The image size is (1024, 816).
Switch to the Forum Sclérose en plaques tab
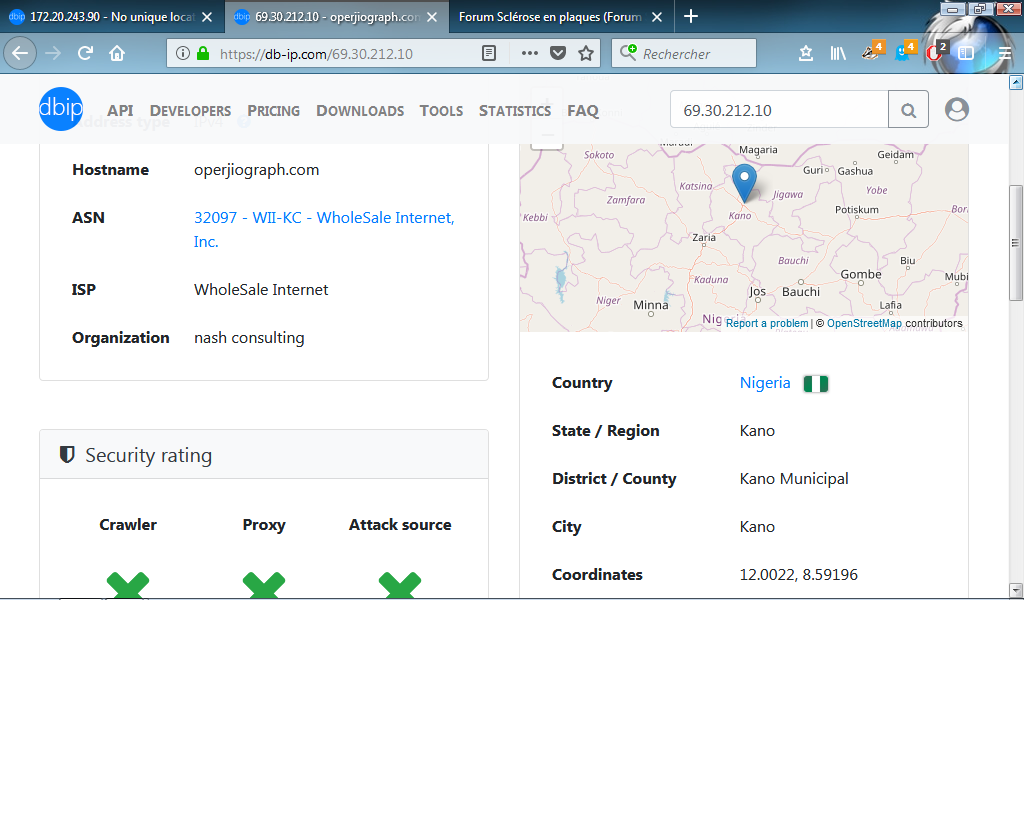pos(562,17)
